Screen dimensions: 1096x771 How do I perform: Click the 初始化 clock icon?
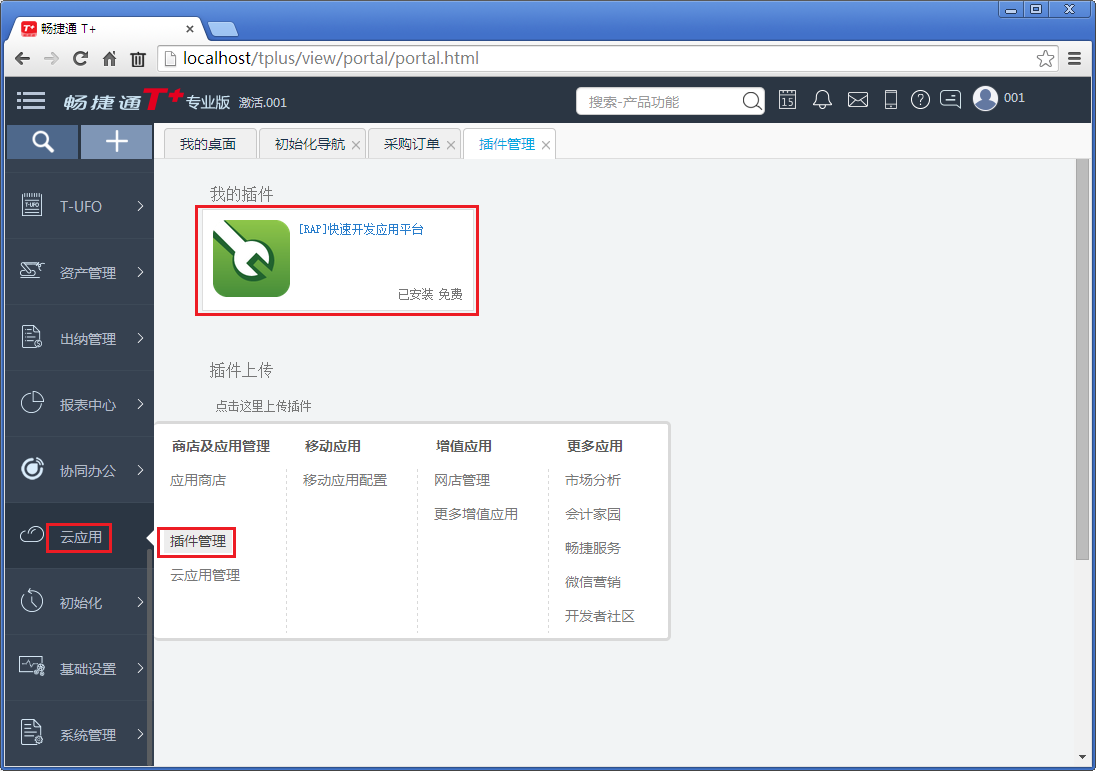(32, 600)
